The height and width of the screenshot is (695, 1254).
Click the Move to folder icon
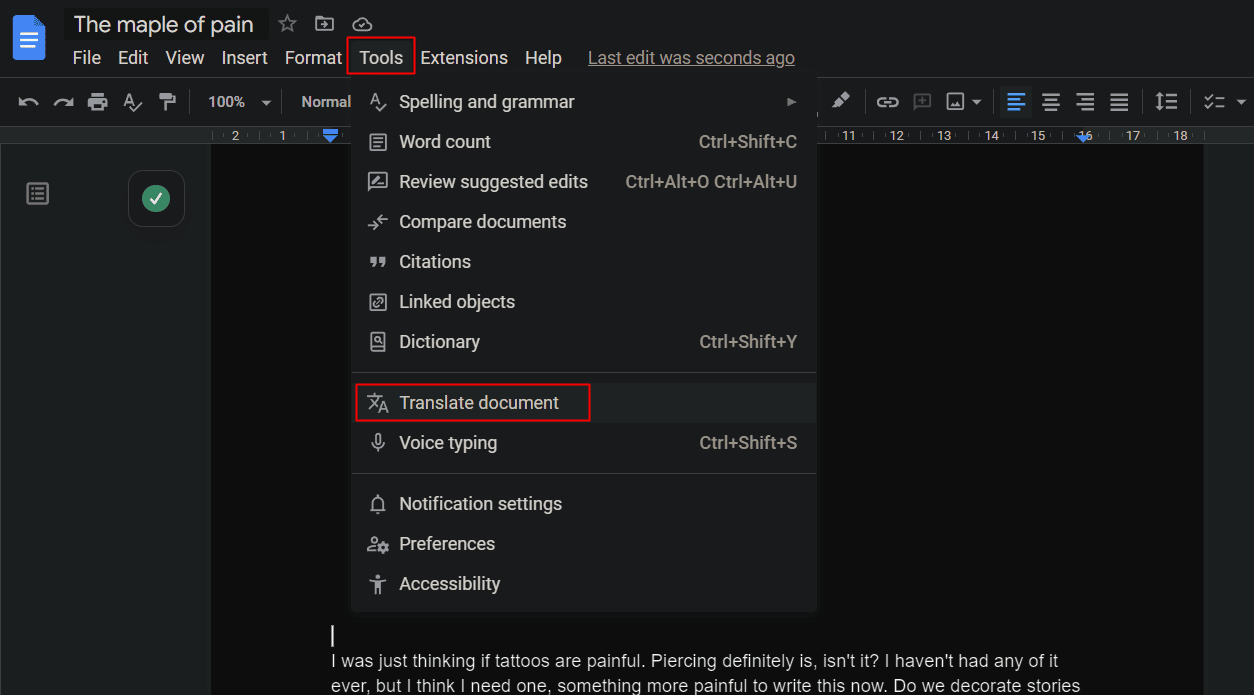tap(324, 24)
